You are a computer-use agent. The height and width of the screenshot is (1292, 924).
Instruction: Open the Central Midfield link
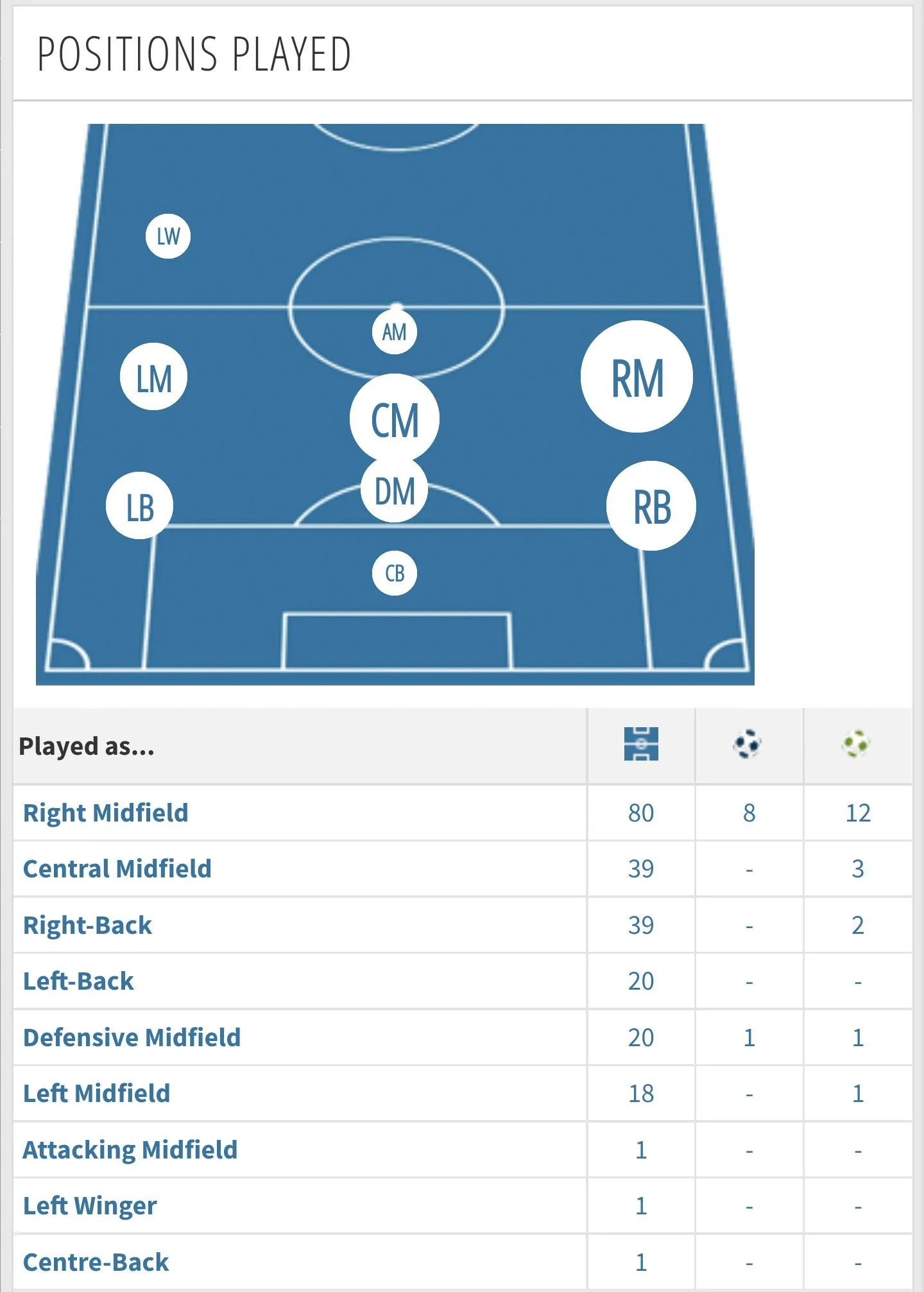117,869
